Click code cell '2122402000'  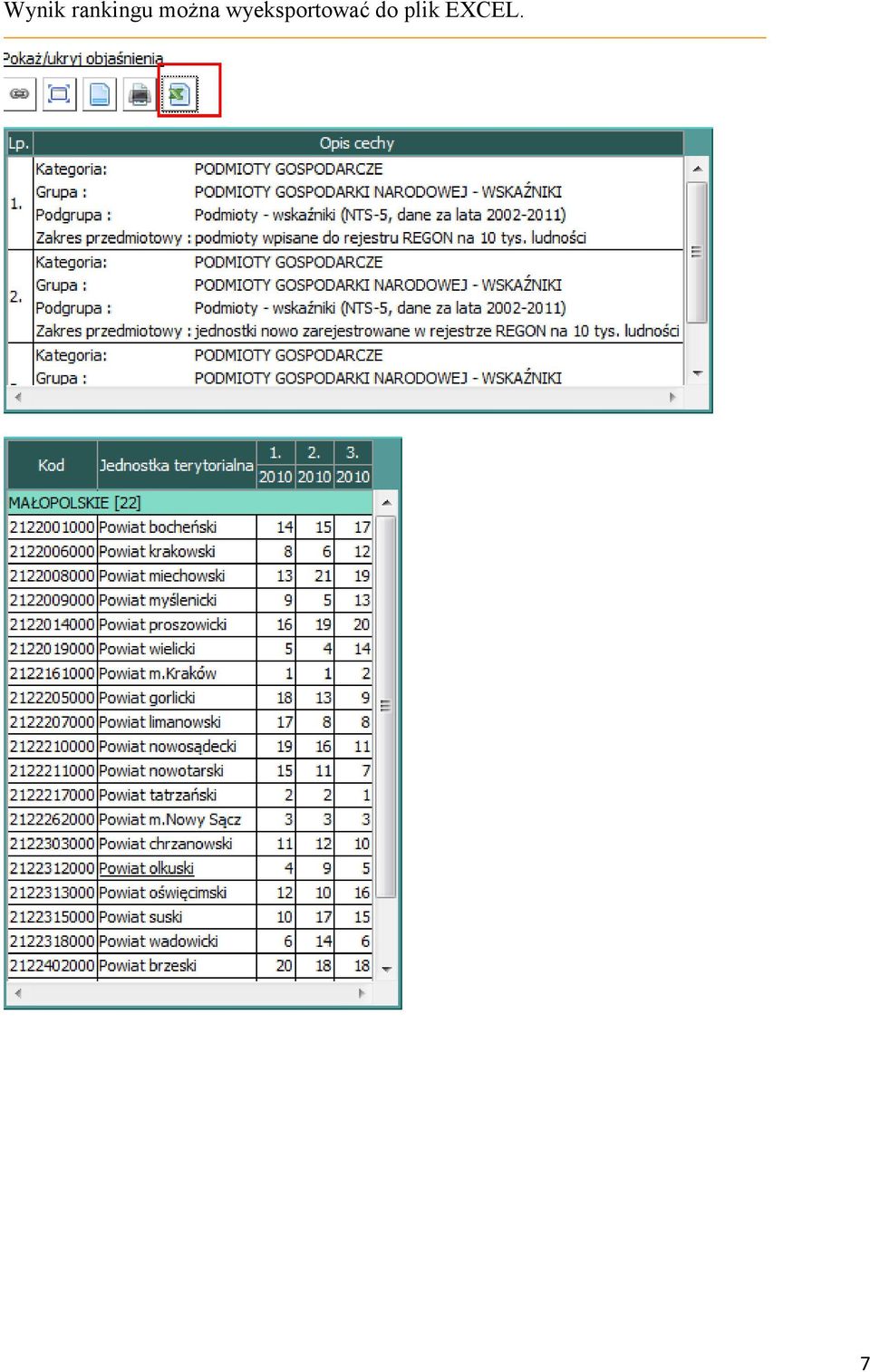pos(52,966)
